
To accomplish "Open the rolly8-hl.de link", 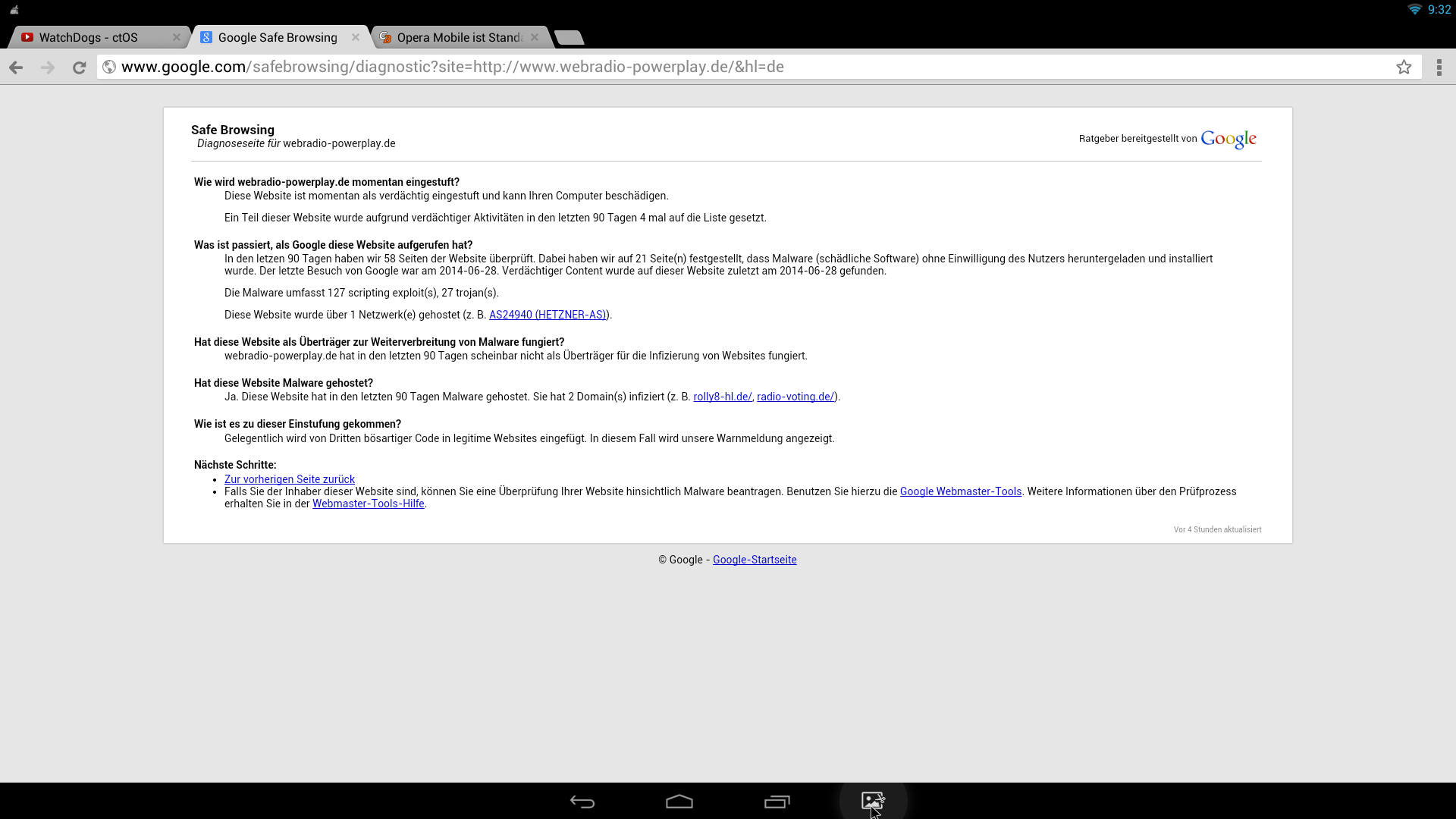I will click(722, 397).
